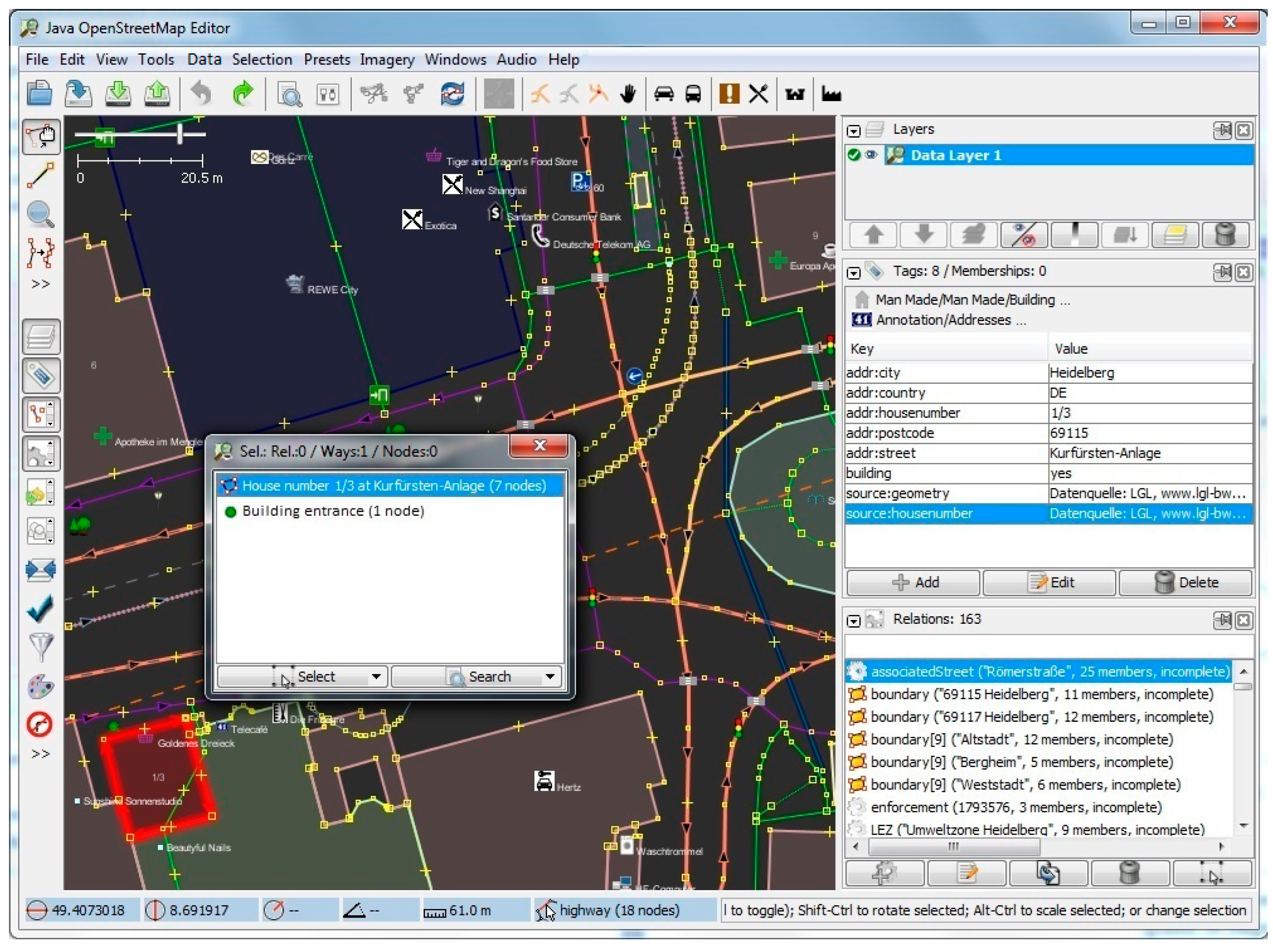Open the Audio menu
The width and height of the screenshot is (1273, 952).
[x=516, y=59]
